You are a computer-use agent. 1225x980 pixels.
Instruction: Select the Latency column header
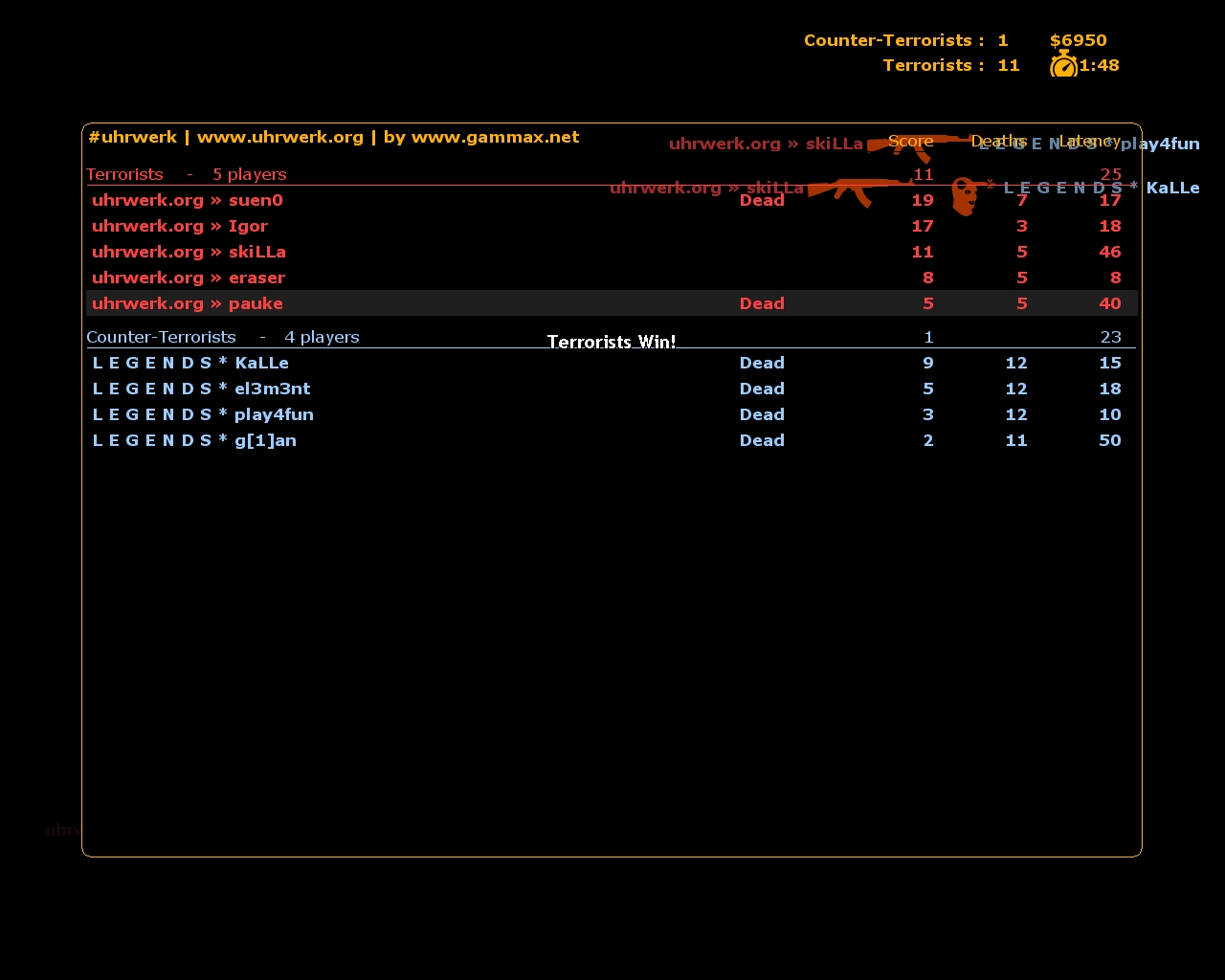coord(1089,141)
